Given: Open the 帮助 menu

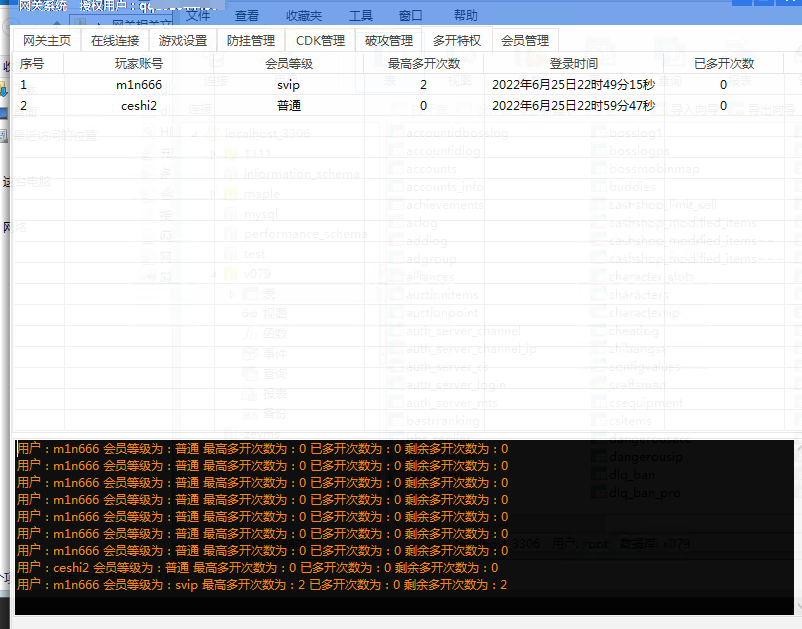Looking at the screenshot, I should coord(465,15).
